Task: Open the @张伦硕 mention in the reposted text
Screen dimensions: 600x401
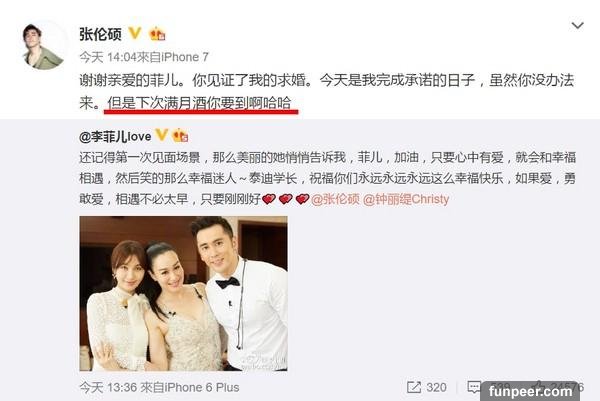Action: click(335, 199)
